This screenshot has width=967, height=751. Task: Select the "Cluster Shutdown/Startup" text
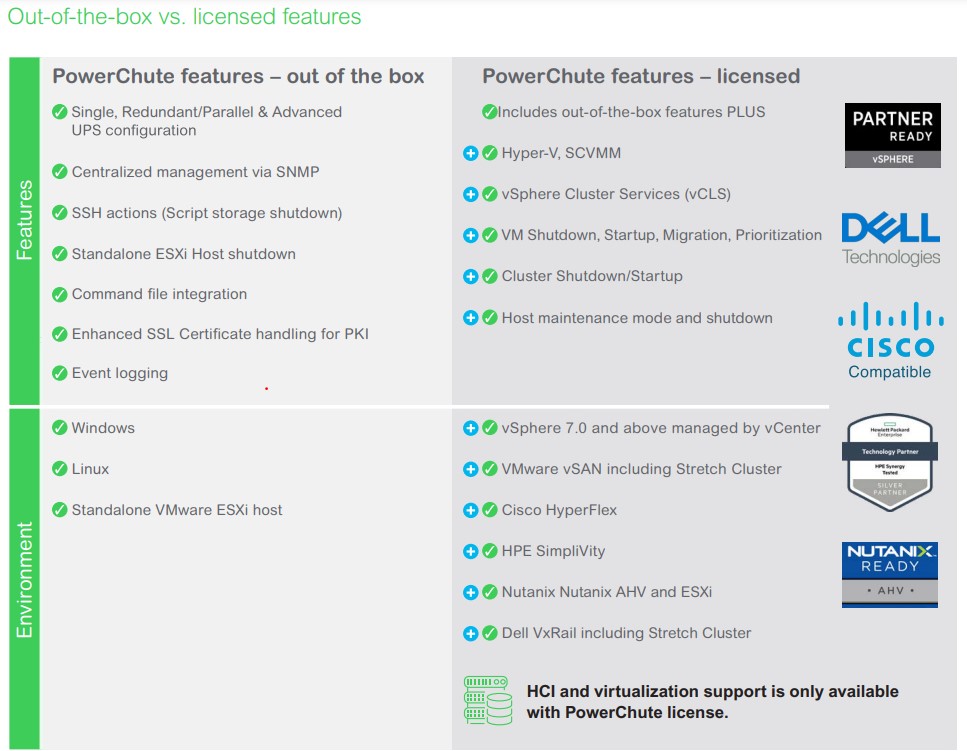click(592, 277)
